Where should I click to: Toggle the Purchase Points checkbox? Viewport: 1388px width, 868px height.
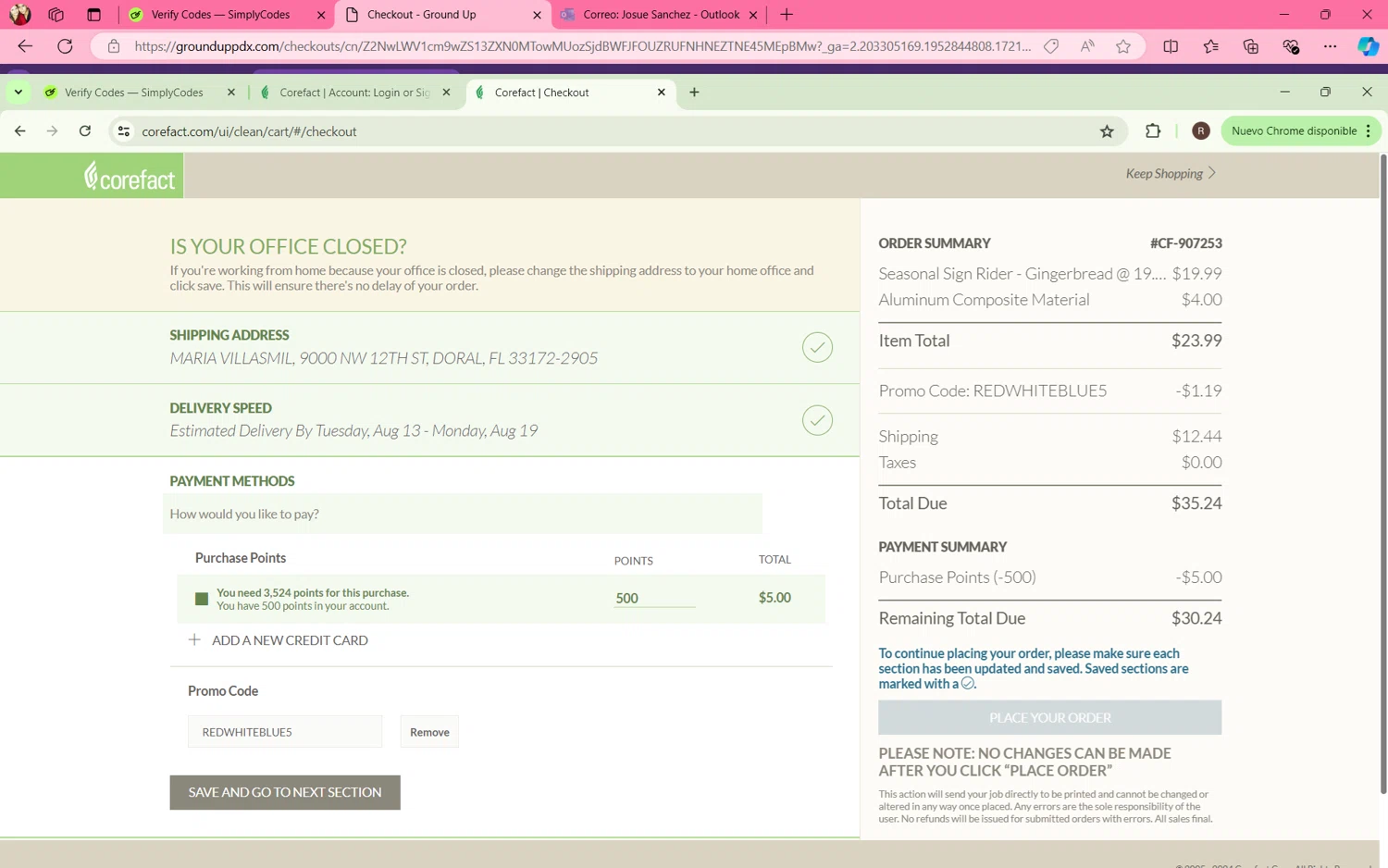tap(202, 599)
